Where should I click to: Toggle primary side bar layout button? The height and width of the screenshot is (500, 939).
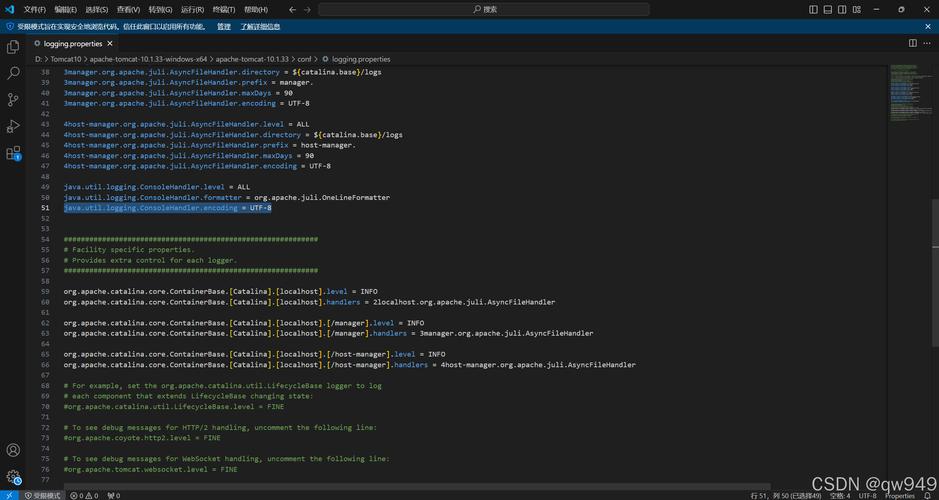813,10
